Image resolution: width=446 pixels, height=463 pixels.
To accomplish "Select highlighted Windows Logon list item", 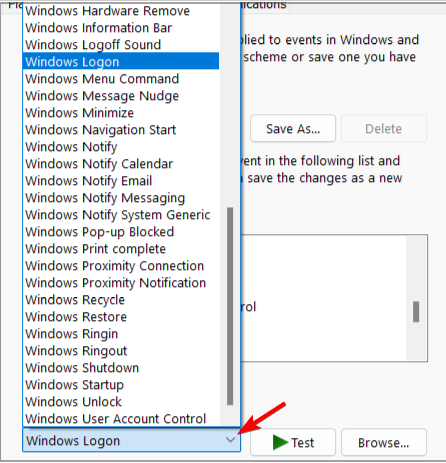I will pyautogui.click(x=121, y=62).
